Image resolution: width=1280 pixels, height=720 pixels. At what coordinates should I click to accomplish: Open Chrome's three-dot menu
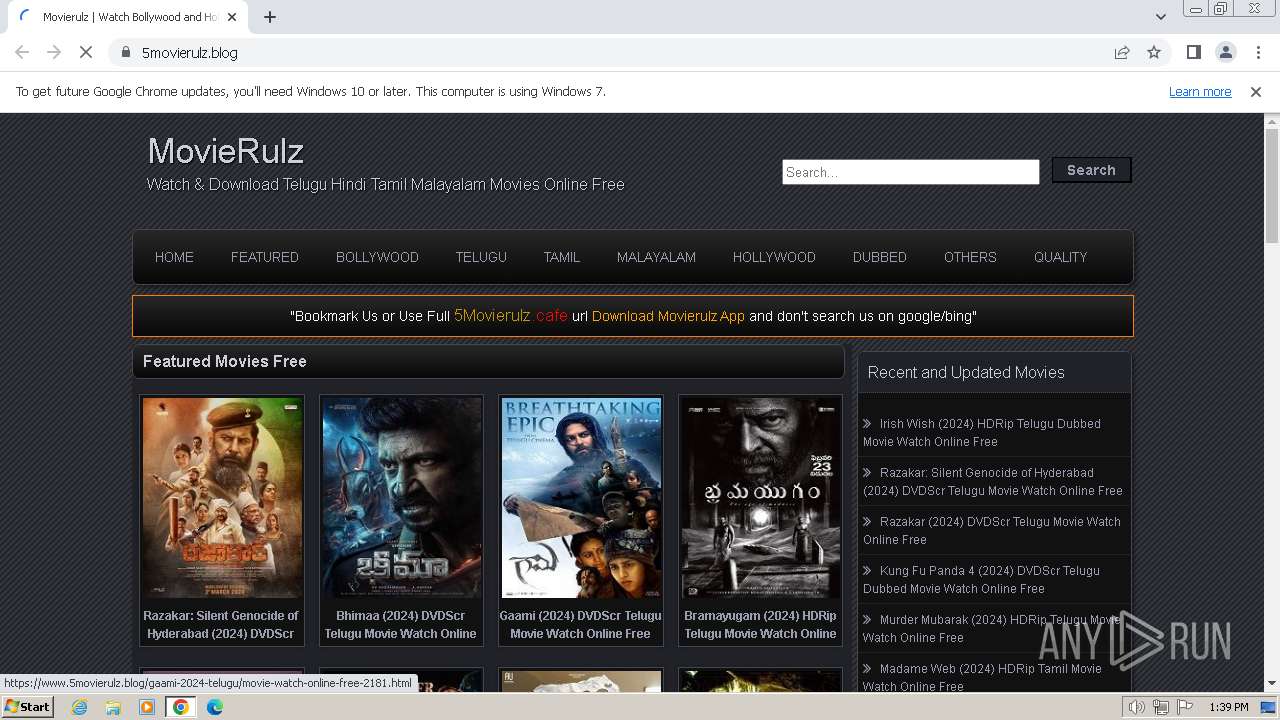[x=1257, y=52]
